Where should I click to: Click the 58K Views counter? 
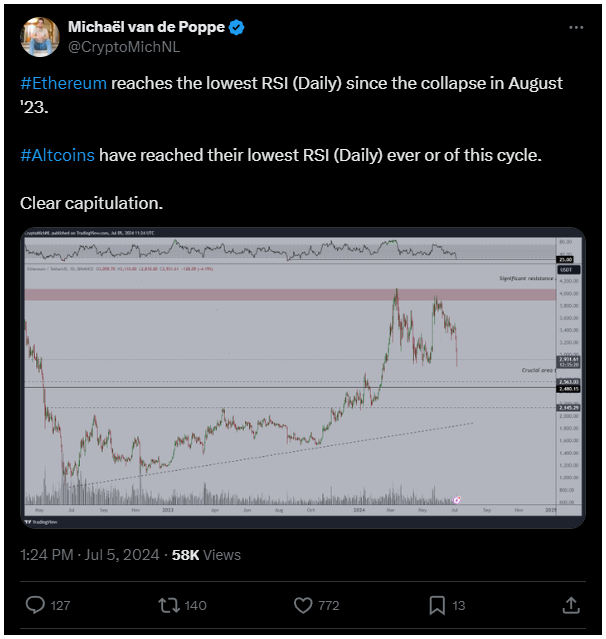(206, 554)
